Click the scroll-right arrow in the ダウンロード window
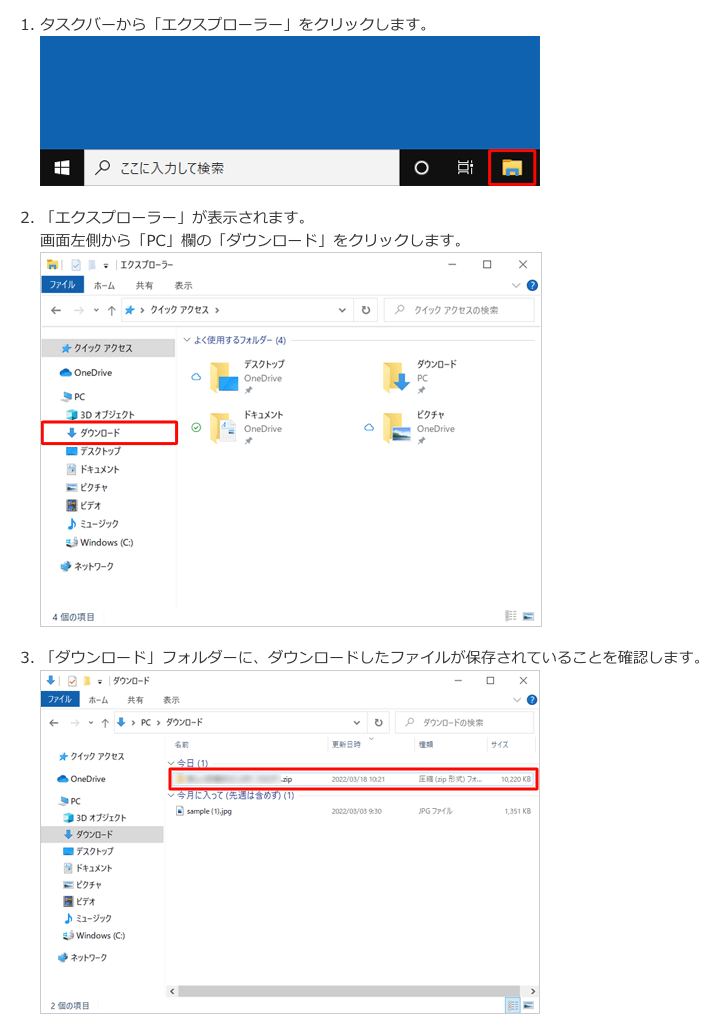This screenshot has width=727, height=1025. click(532, 992)
